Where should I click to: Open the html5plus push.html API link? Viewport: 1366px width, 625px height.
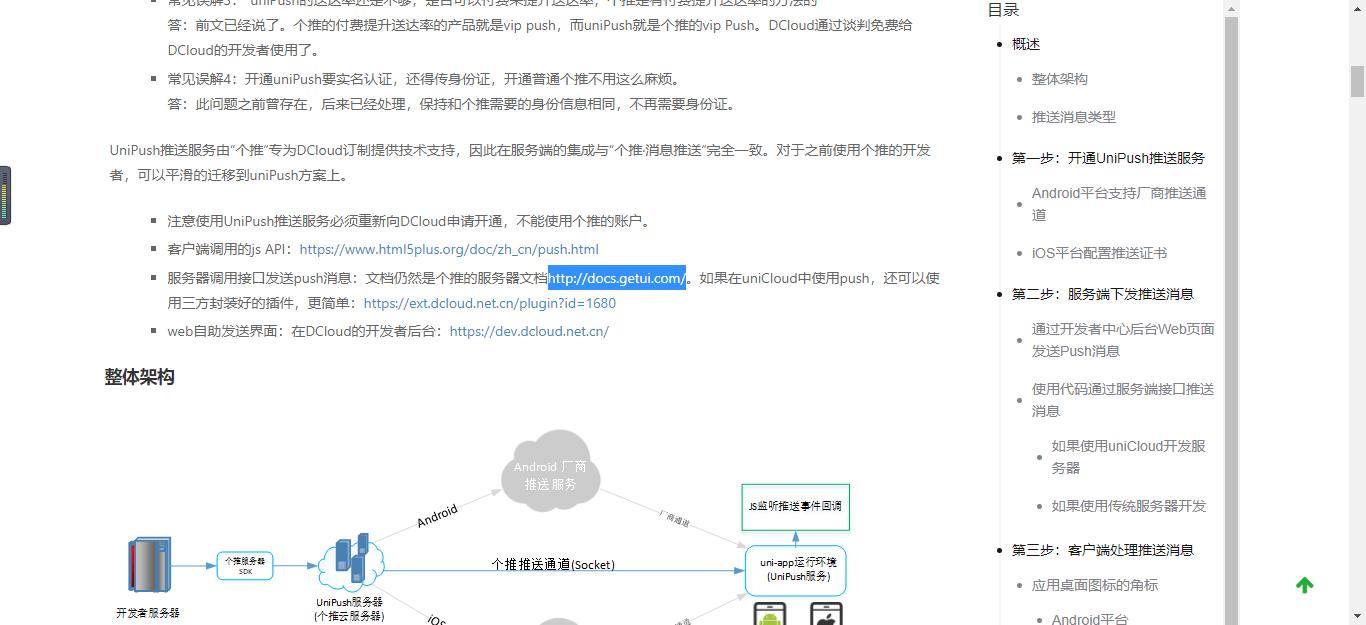pos(449,249)
